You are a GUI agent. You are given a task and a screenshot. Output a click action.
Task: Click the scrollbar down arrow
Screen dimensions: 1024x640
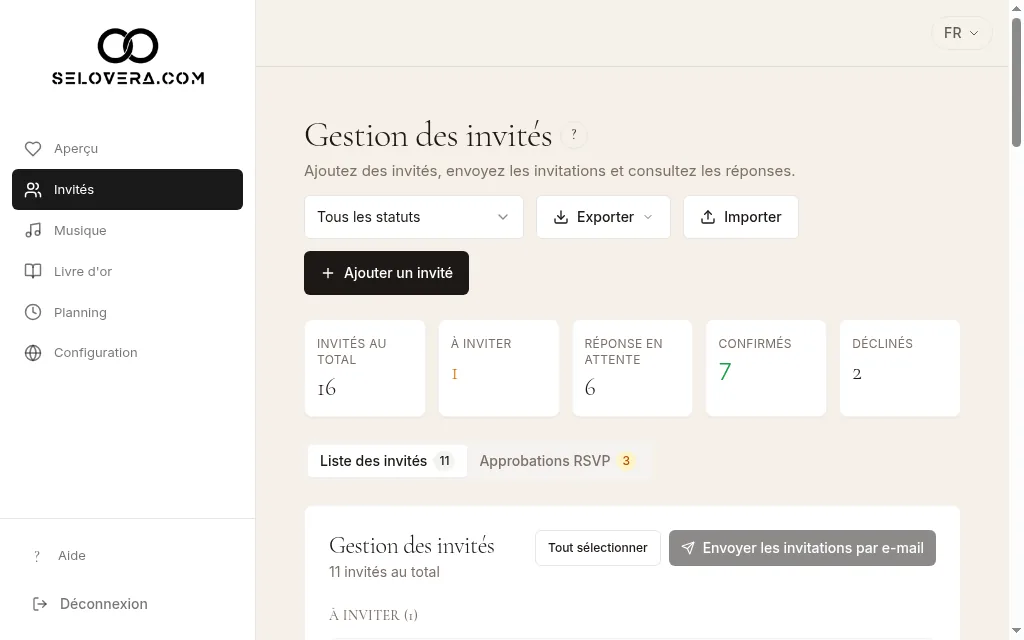(x=1016, y=632)
